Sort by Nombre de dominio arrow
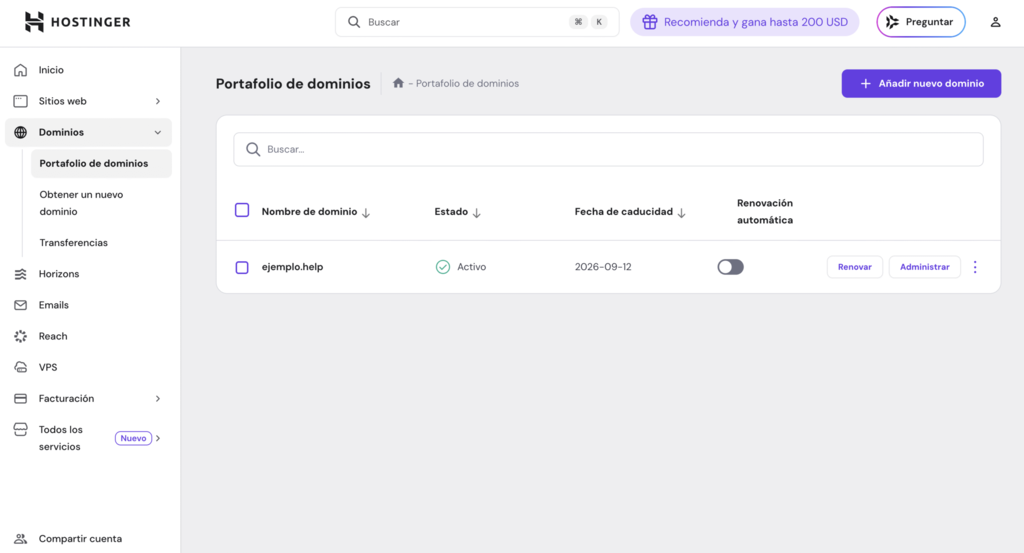Image resolution: width=1024 pixels, height=553 pixels. coord(366,213)
